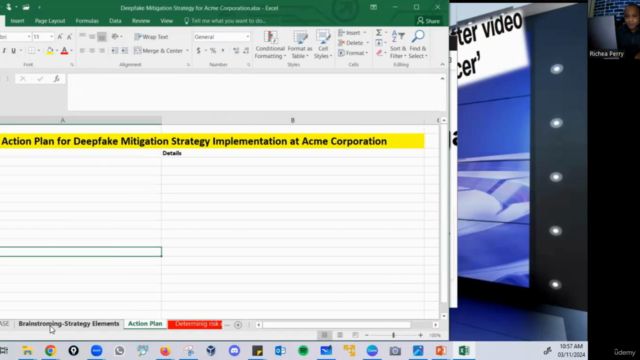The image size is (640, 360).
Task: Click the Insert Function fx icon
Action: (x=56, y=79)
